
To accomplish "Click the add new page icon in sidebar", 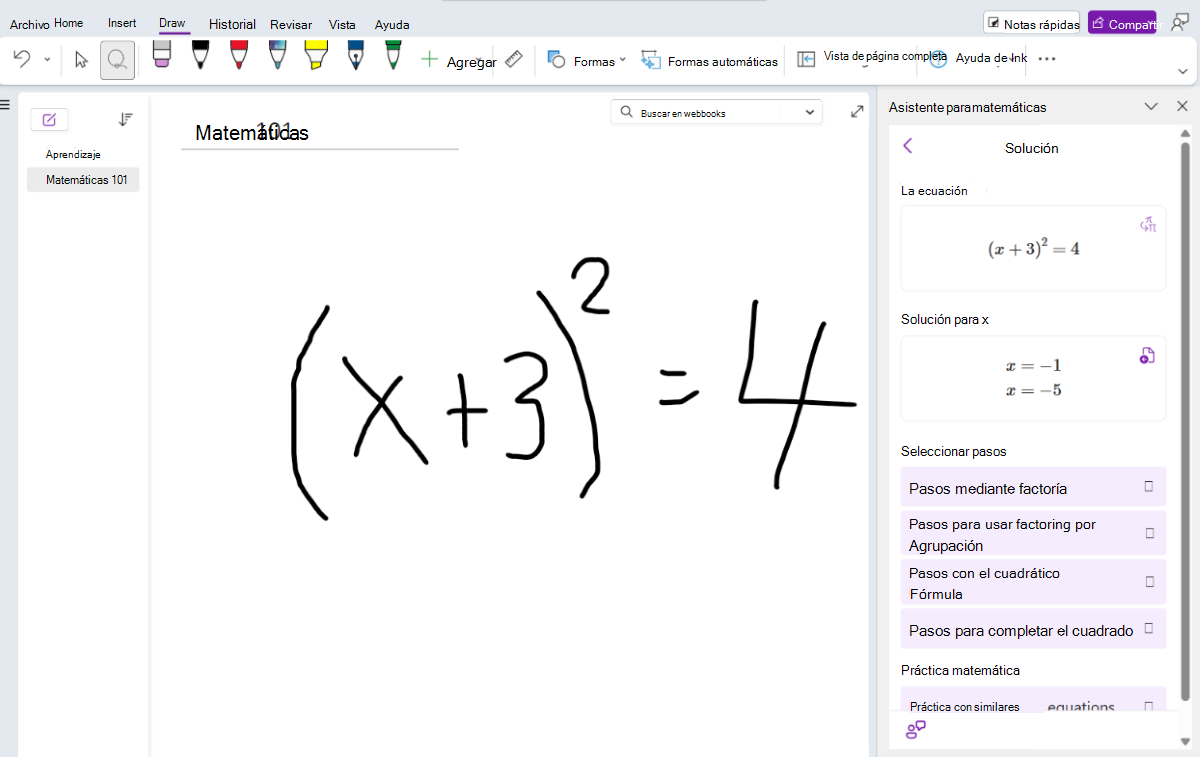I will coord(49,119).
